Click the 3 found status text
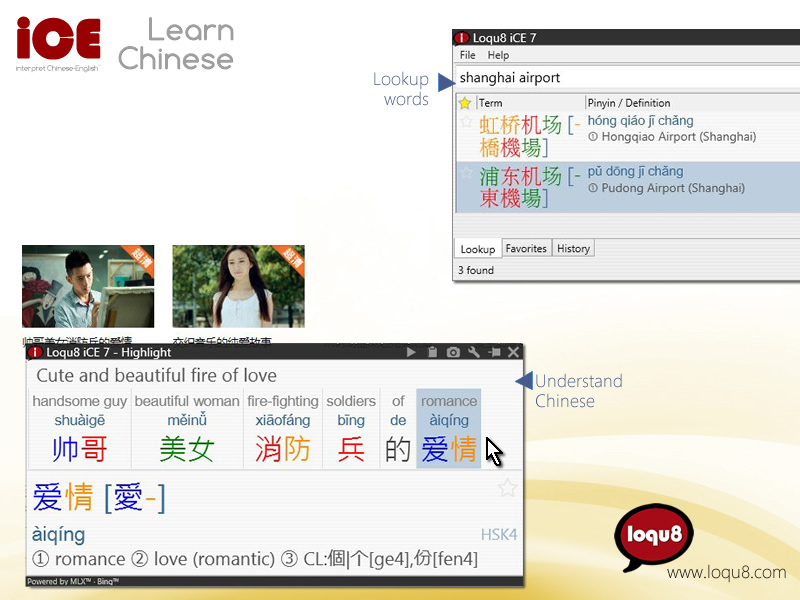Image resolution: width=800 pixels, height=600 pixels. (x=476, y=270)
